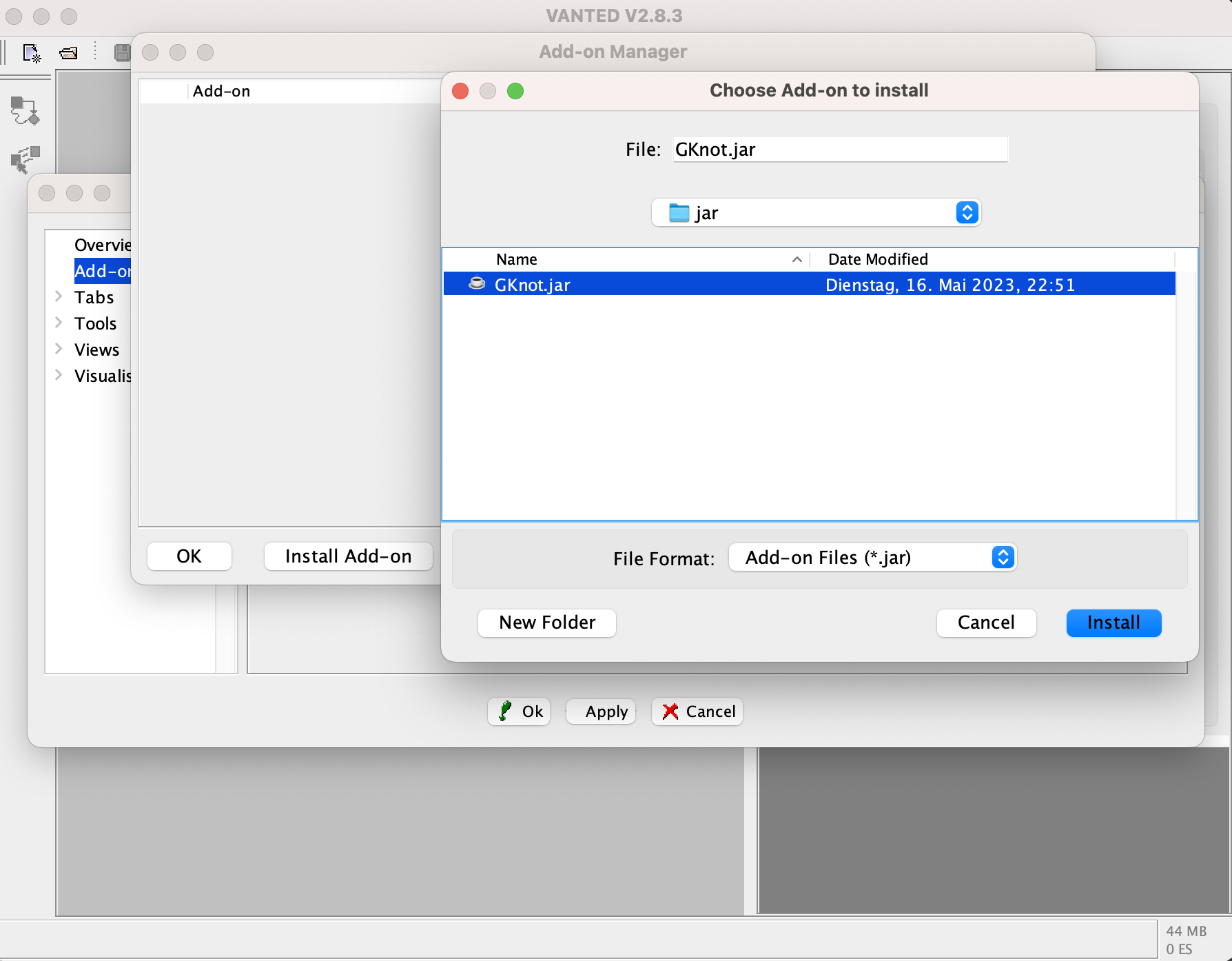Click the red X Cancel button in Preferences
The height and width of the screenshot is (961, 1232).
(x=697, y=711)
